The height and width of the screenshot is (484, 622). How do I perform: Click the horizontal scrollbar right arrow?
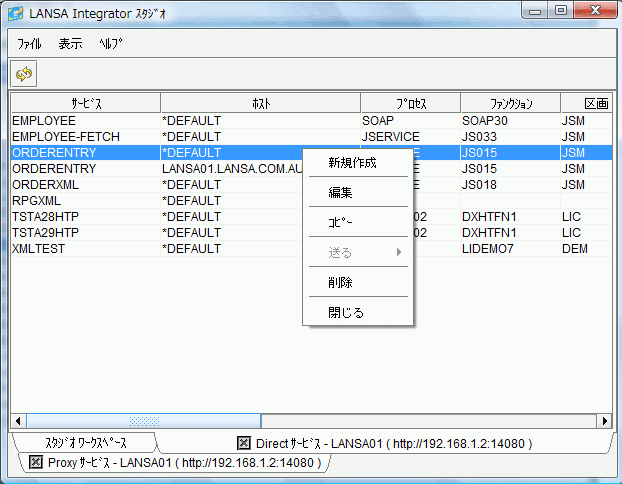pos(605,421)
